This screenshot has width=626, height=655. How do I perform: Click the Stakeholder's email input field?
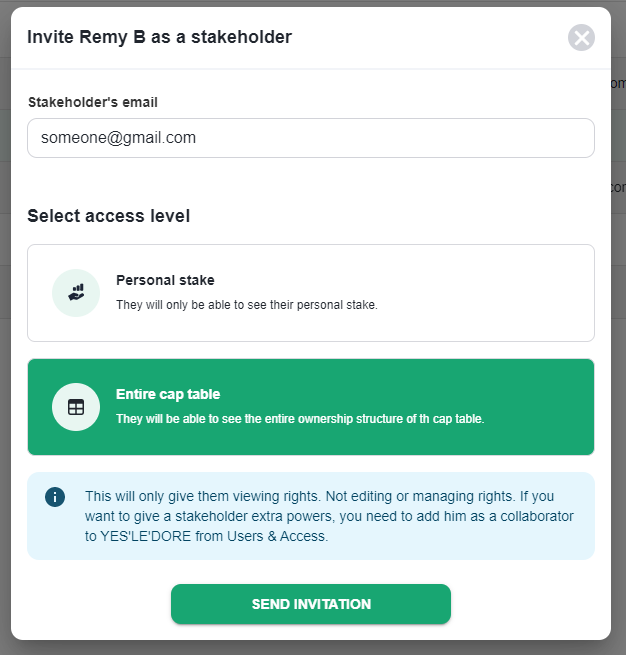pyautogui.click(x=310, y=138)
